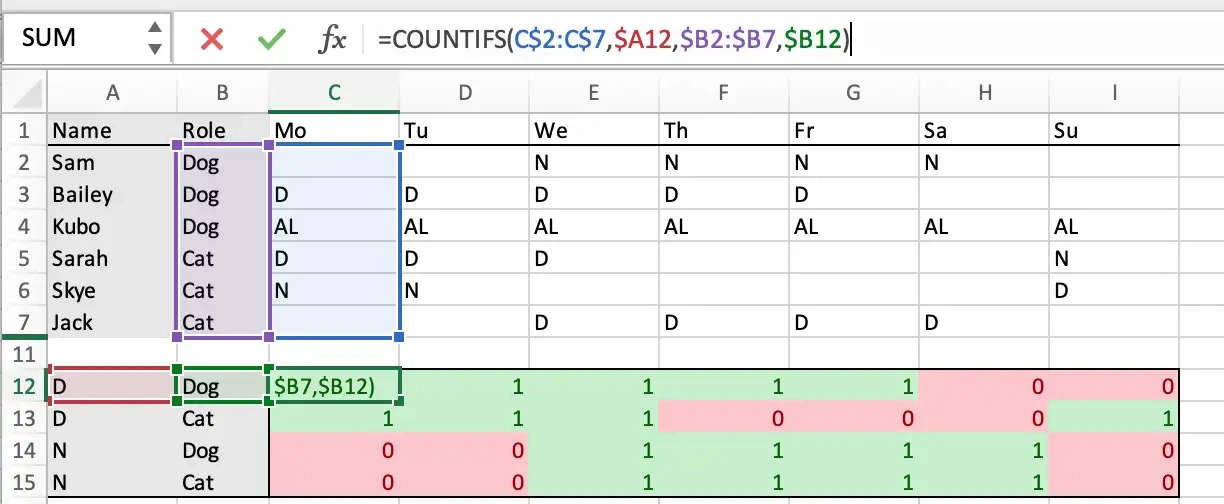Select row 1 header
The width and height of the screenshot is (1224, 504).
pos(24,130)
